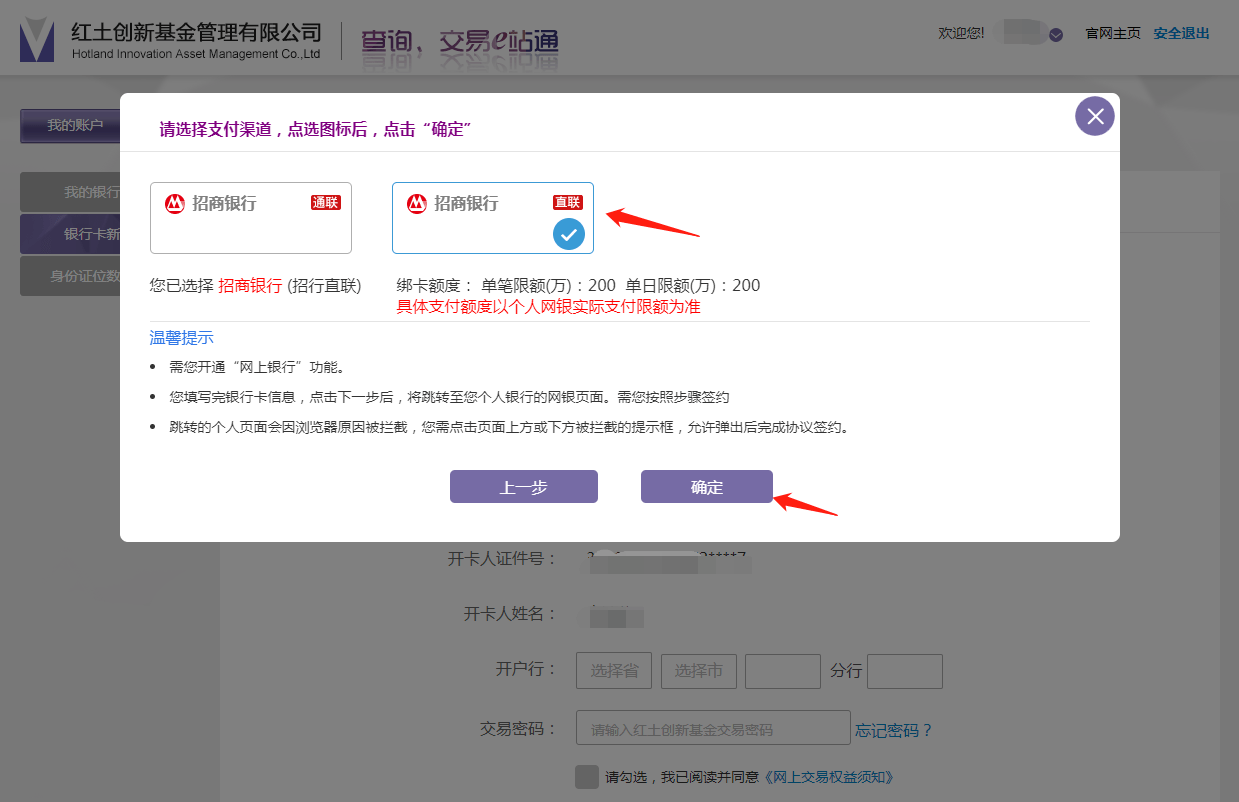1239x802 pixels.
Task: Open the user account dropdown arrow
Action: [x=1056, y=35]
